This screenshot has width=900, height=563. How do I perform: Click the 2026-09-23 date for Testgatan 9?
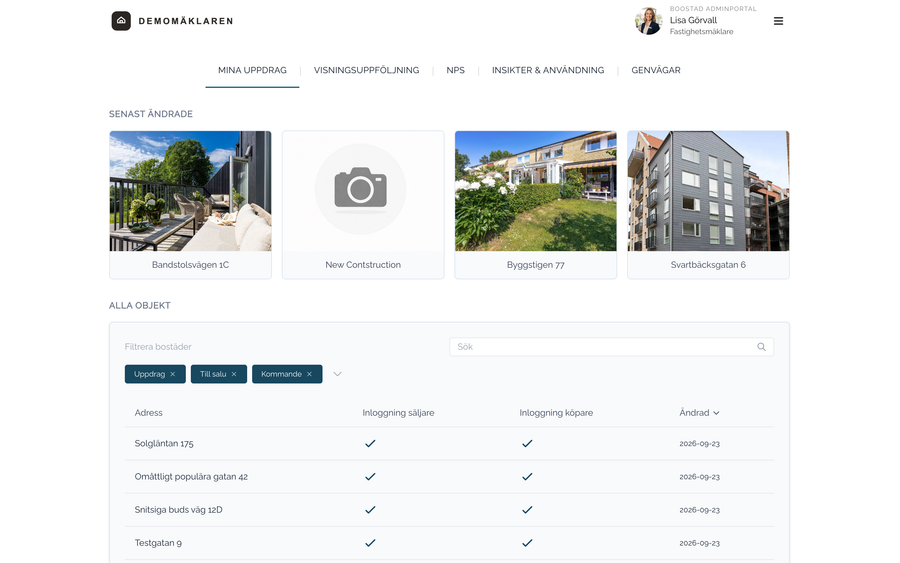(x=700, y=543)
